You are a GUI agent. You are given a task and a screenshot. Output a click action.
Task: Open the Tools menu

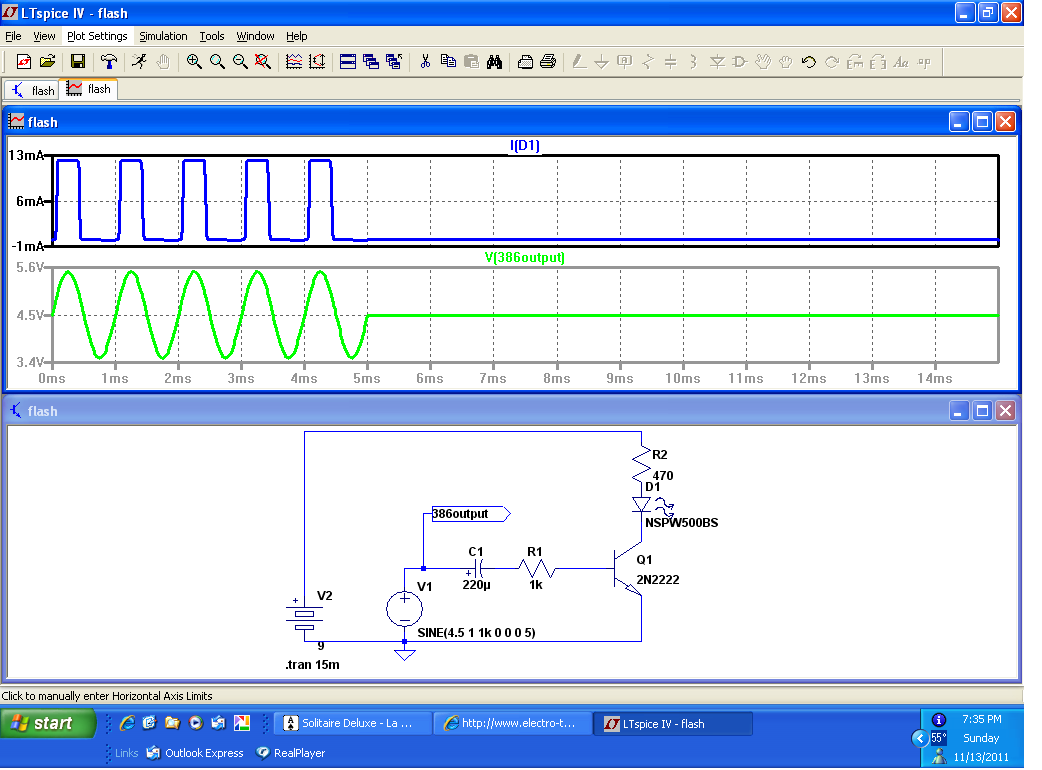tap(212, 36)
